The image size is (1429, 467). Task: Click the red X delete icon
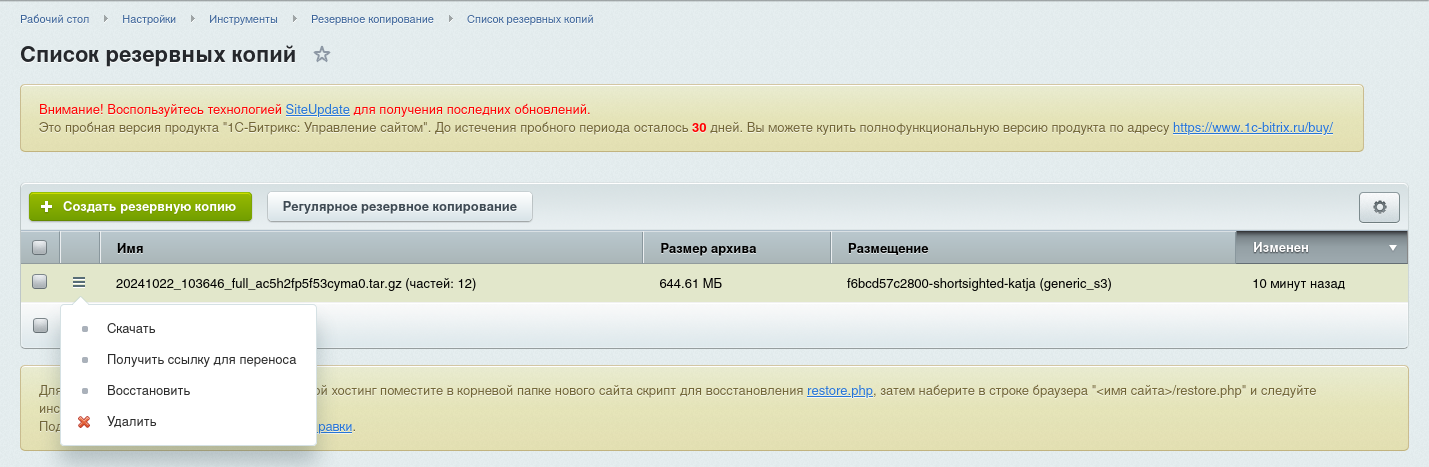(85, 422)
